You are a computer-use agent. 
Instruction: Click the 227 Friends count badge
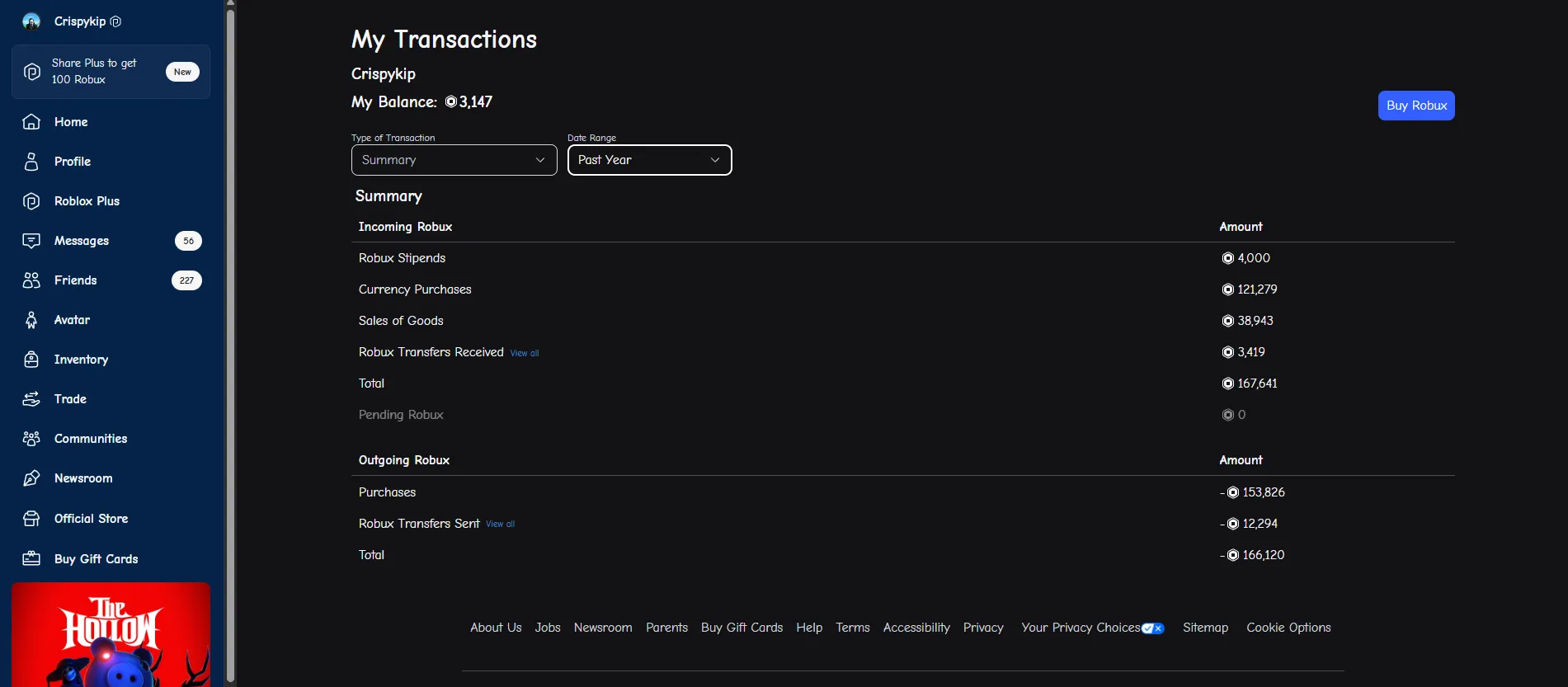tap(186, 280)
